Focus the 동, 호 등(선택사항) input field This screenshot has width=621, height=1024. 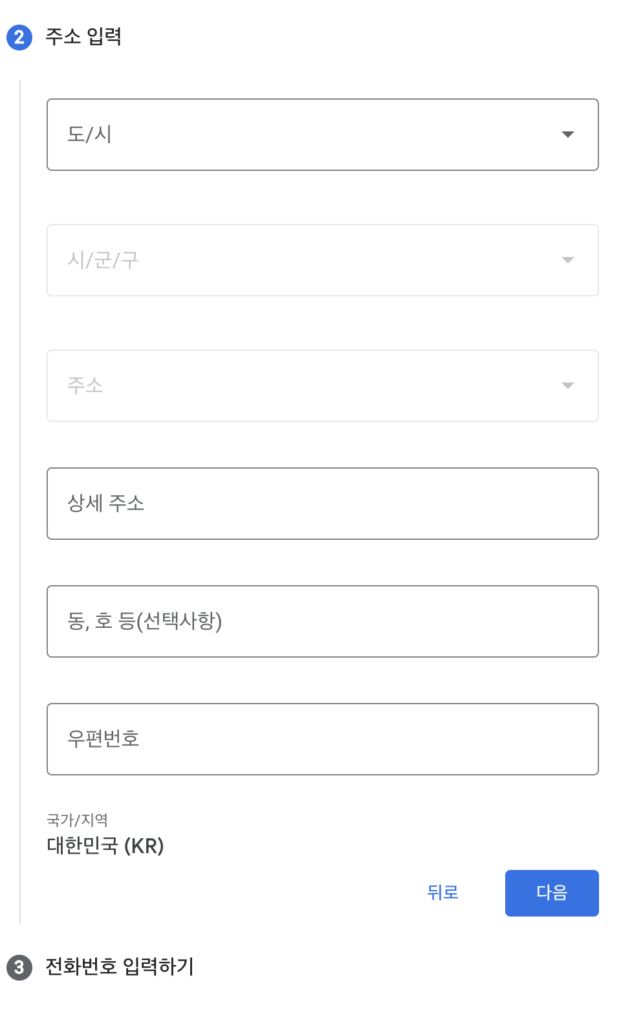pyautogui.click(x=322, y=621)
